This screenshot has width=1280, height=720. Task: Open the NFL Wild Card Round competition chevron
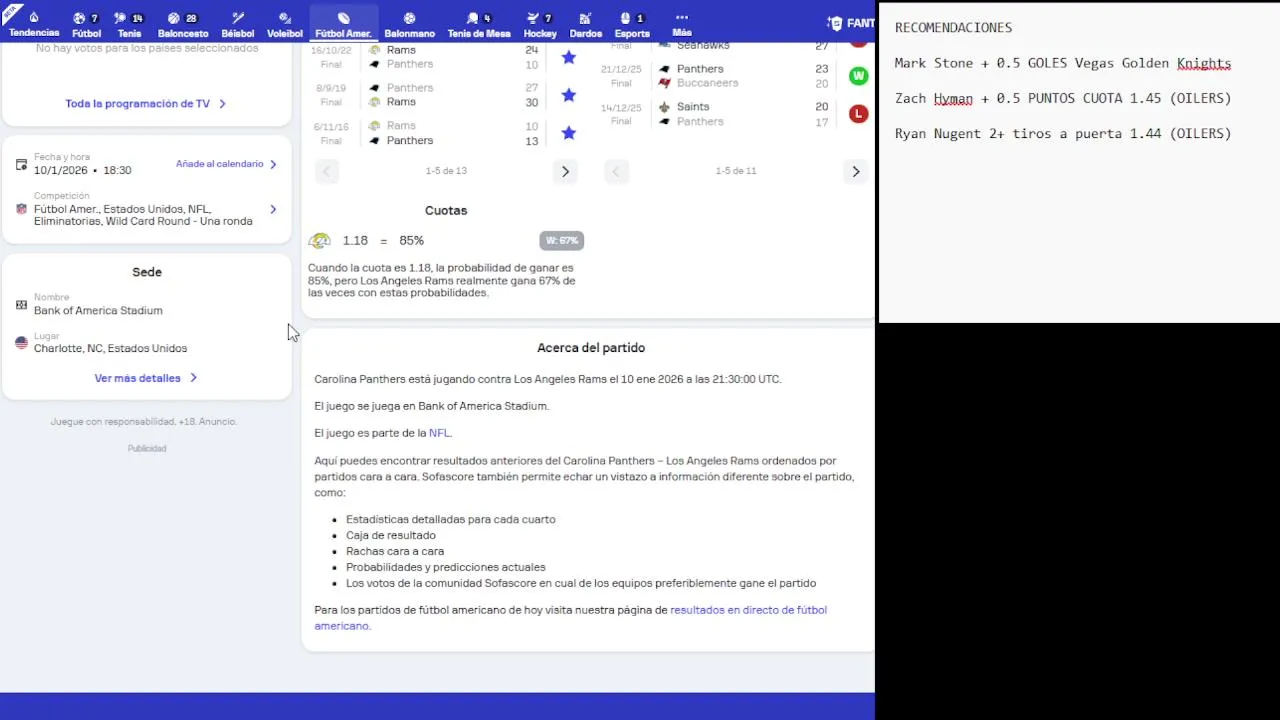coord(273,210)
